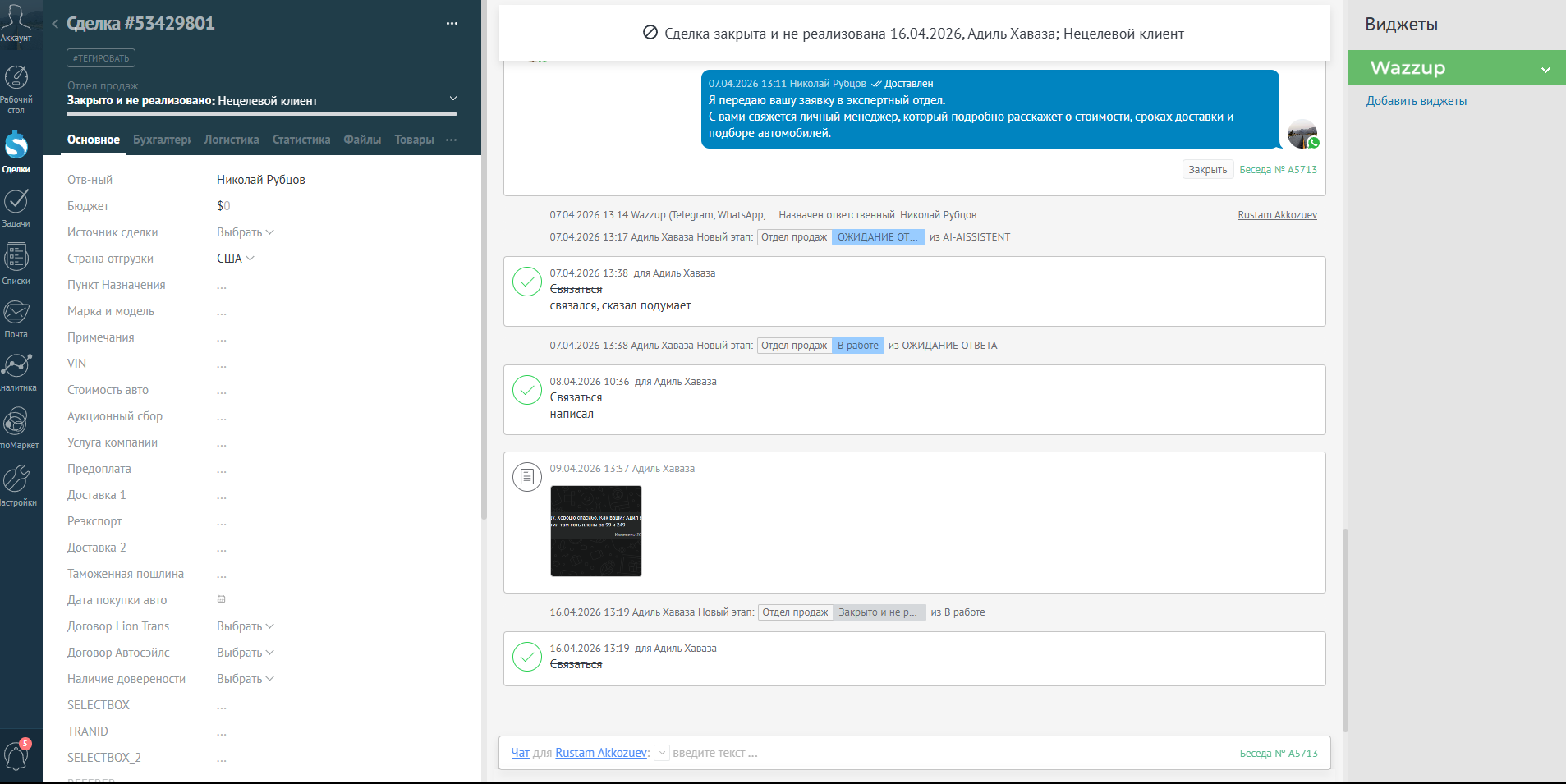Image resolution: width=1566 pixels, height=784 pixels.
Task: Edit Бюджет value $0
Action: coord(223,206)
